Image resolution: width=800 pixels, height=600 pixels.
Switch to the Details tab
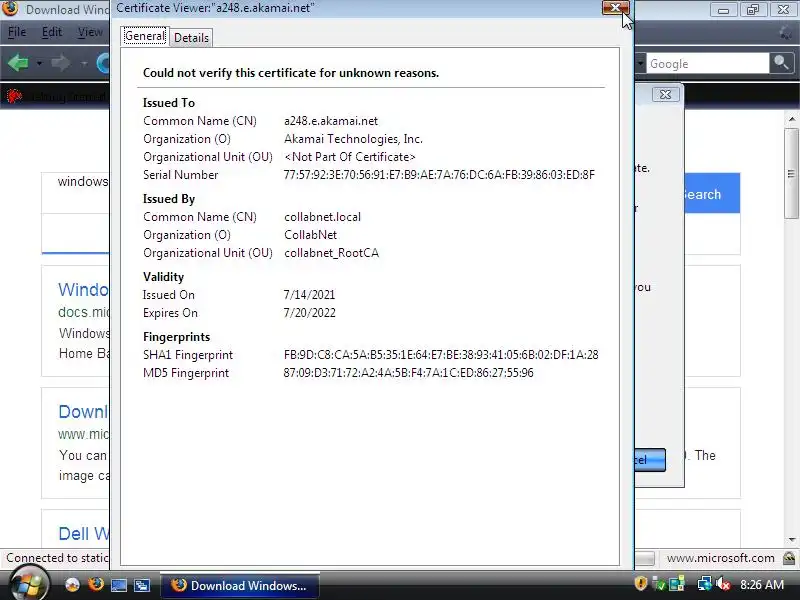coord(191,37)
